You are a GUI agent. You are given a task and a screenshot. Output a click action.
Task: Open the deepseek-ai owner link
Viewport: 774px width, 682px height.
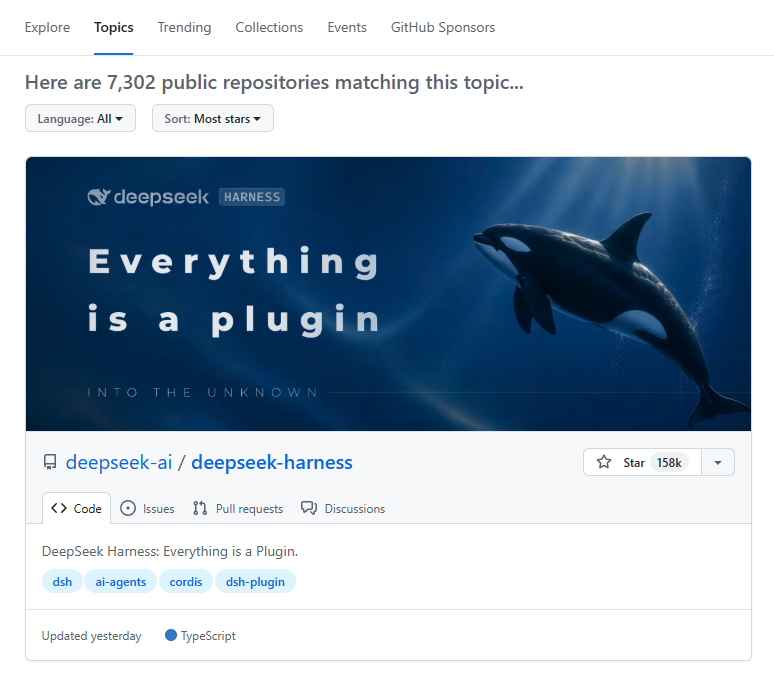click(119, 462)
